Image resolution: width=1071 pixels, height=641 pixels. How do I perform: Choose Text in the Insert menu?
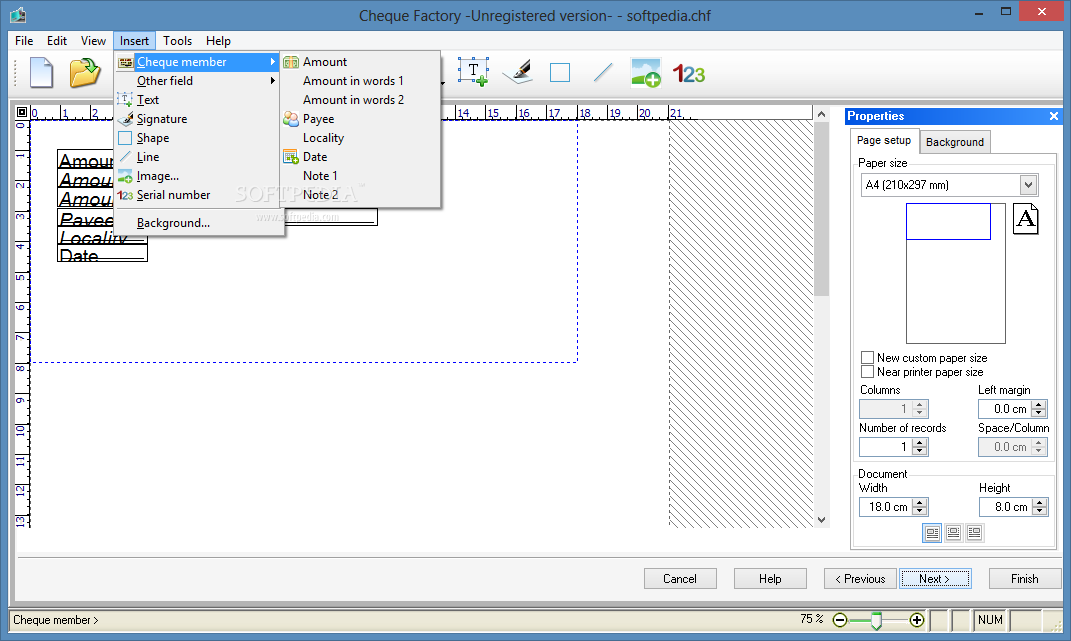pos(199,100)
